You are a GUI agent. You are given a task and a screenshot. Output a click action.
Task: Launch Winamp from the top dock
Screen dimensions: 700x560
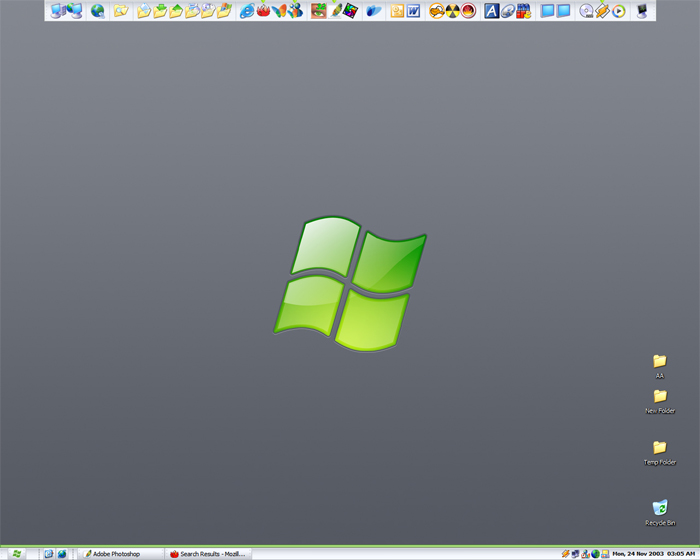tap(602, 11)
